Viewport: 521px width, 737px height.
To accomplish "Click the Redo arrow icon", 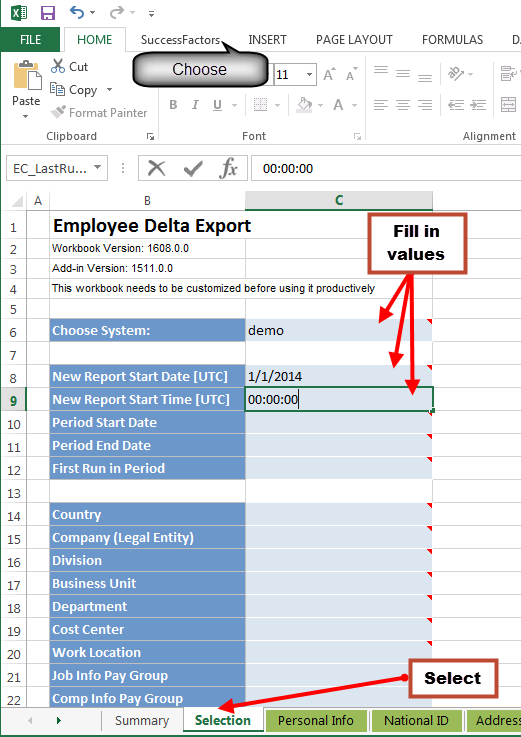I will tap(116, 12).
